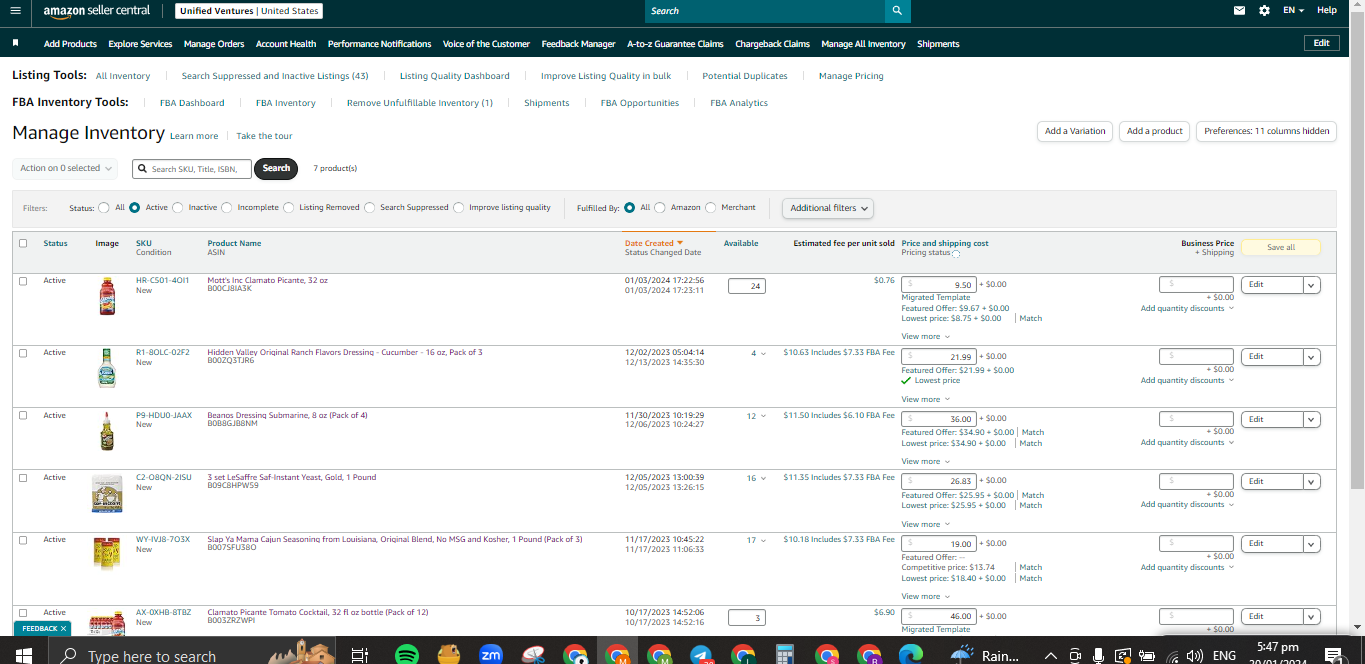Click the Windows Start button

click(24, 655)
